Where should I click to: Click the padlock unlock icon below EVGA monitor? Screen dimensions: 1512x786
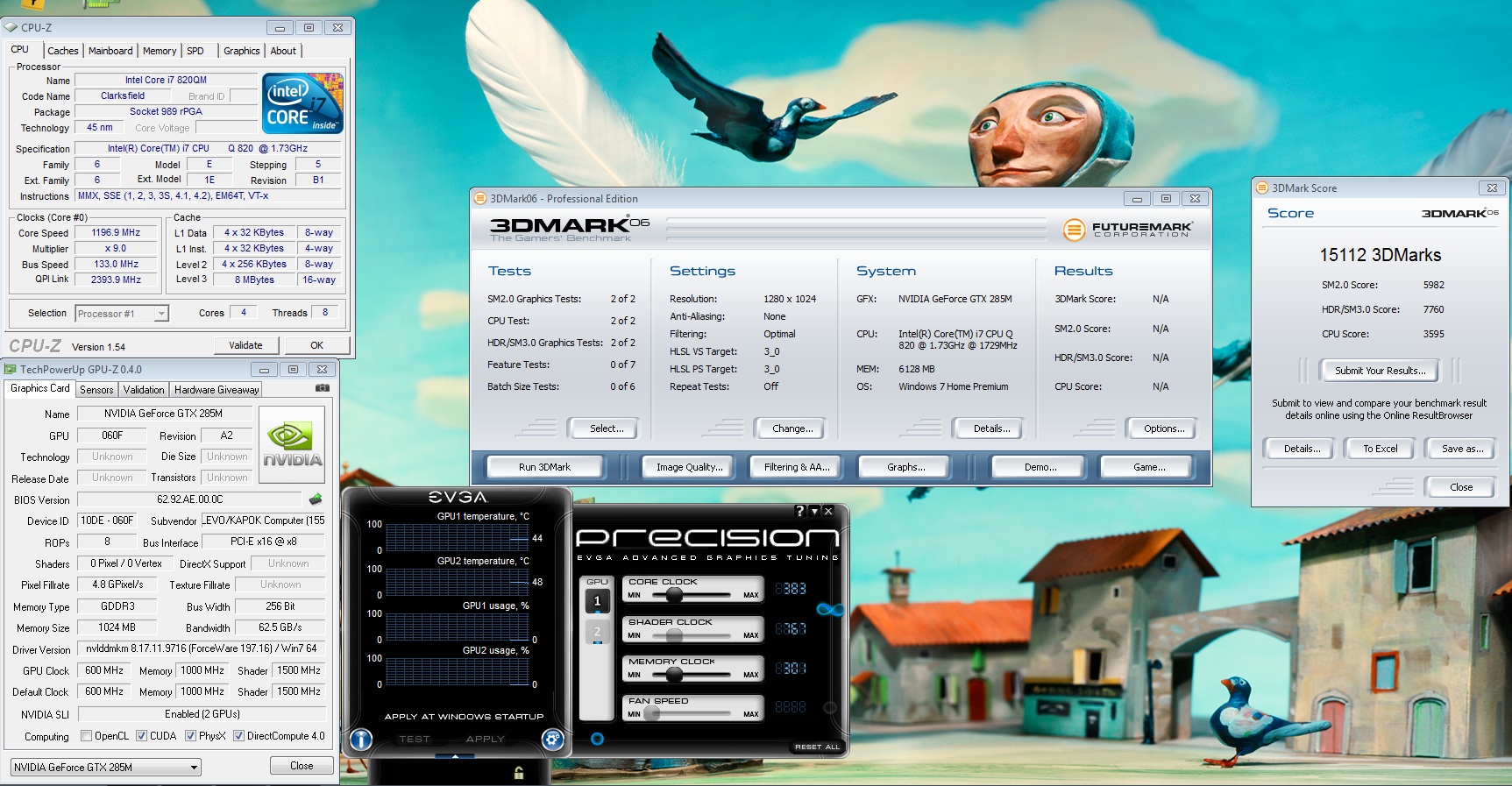[x=519, y=772]
